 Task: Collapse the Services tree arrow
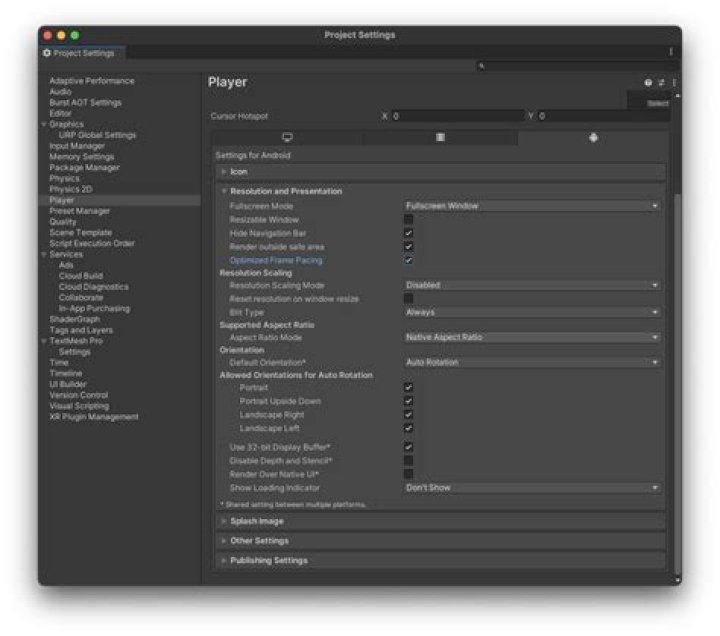pyautogui.click(x=44, y=254)
